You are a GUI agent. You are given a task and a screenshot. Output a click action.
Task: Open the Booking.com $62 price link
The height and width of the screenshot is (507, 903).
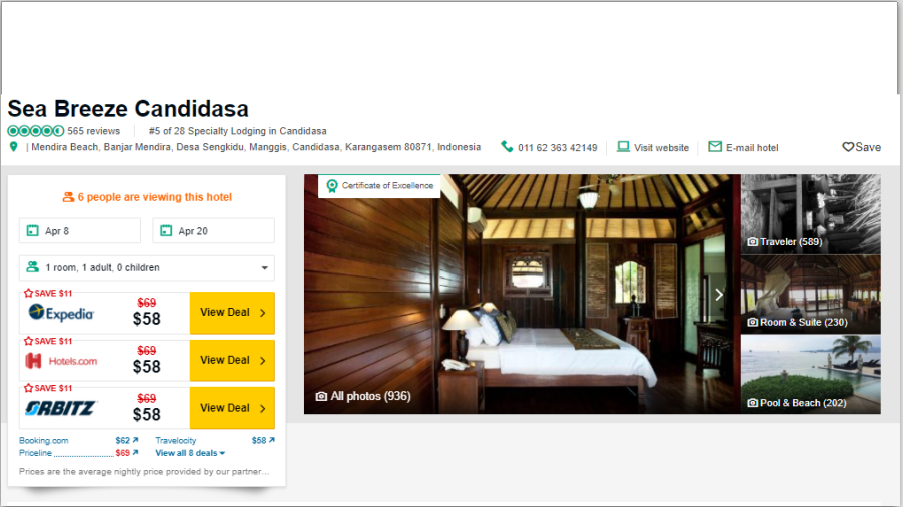click(127, 440)
